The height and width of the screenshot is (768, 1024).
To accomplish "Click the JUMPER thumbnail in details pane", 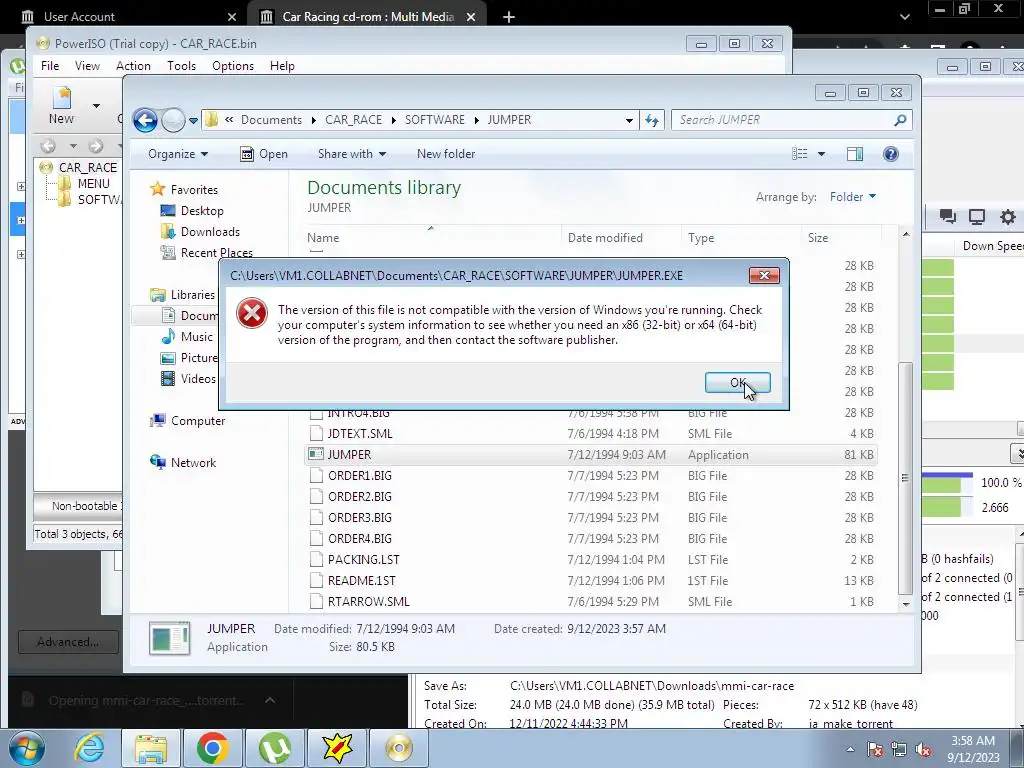I will (170, 638).
